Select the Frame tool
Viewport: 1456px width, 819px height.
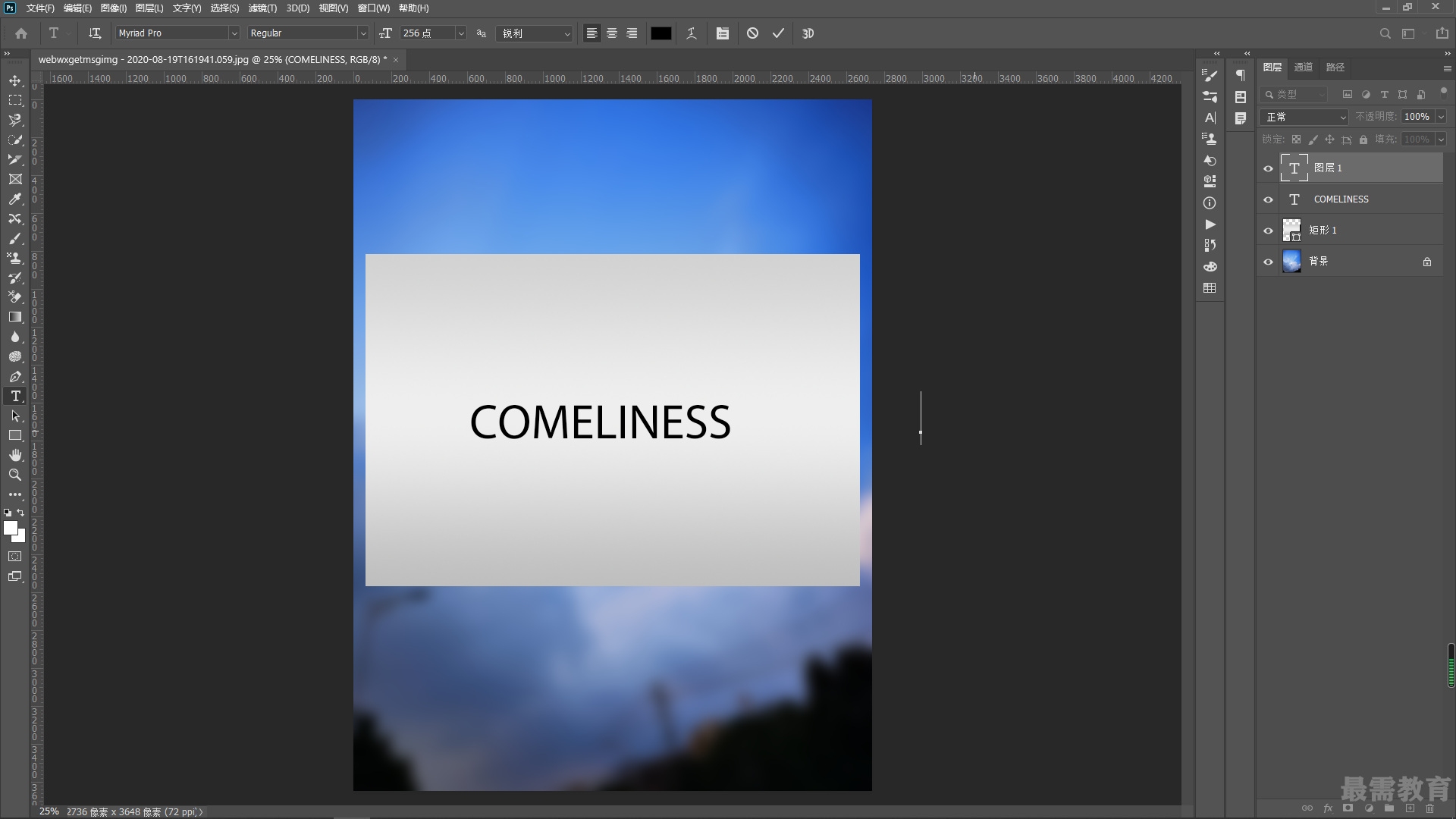click(15, 179)
